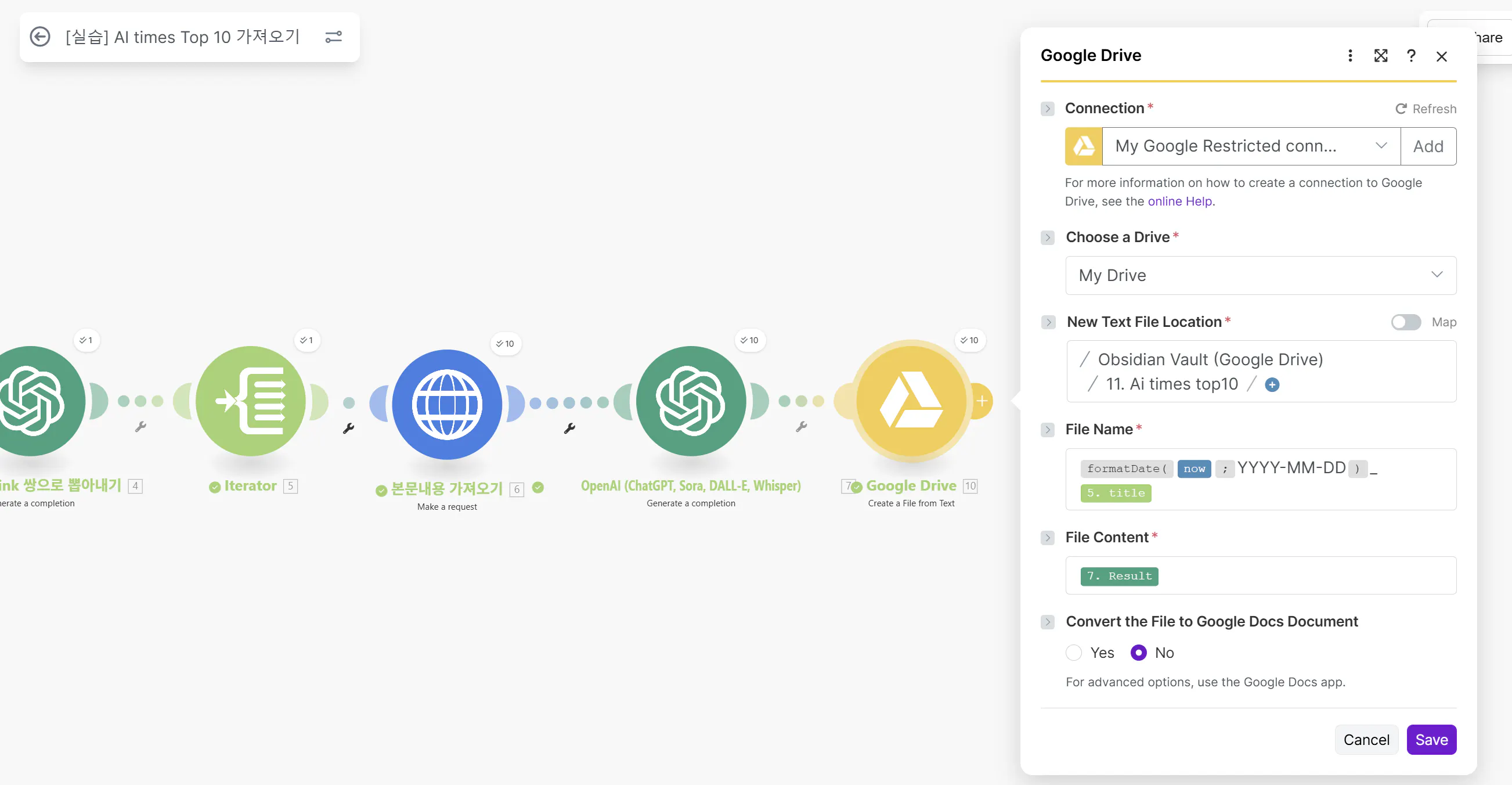
Task: Click wrench between Iterator and HTTP modules
Action: [349, 428]
